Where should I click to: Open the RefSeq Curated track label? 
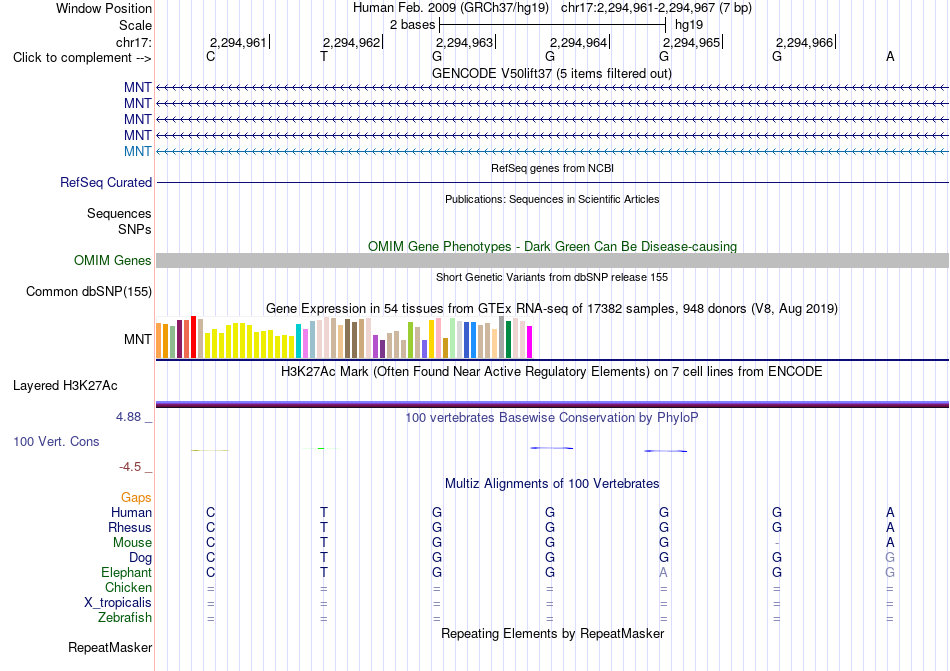106,182
